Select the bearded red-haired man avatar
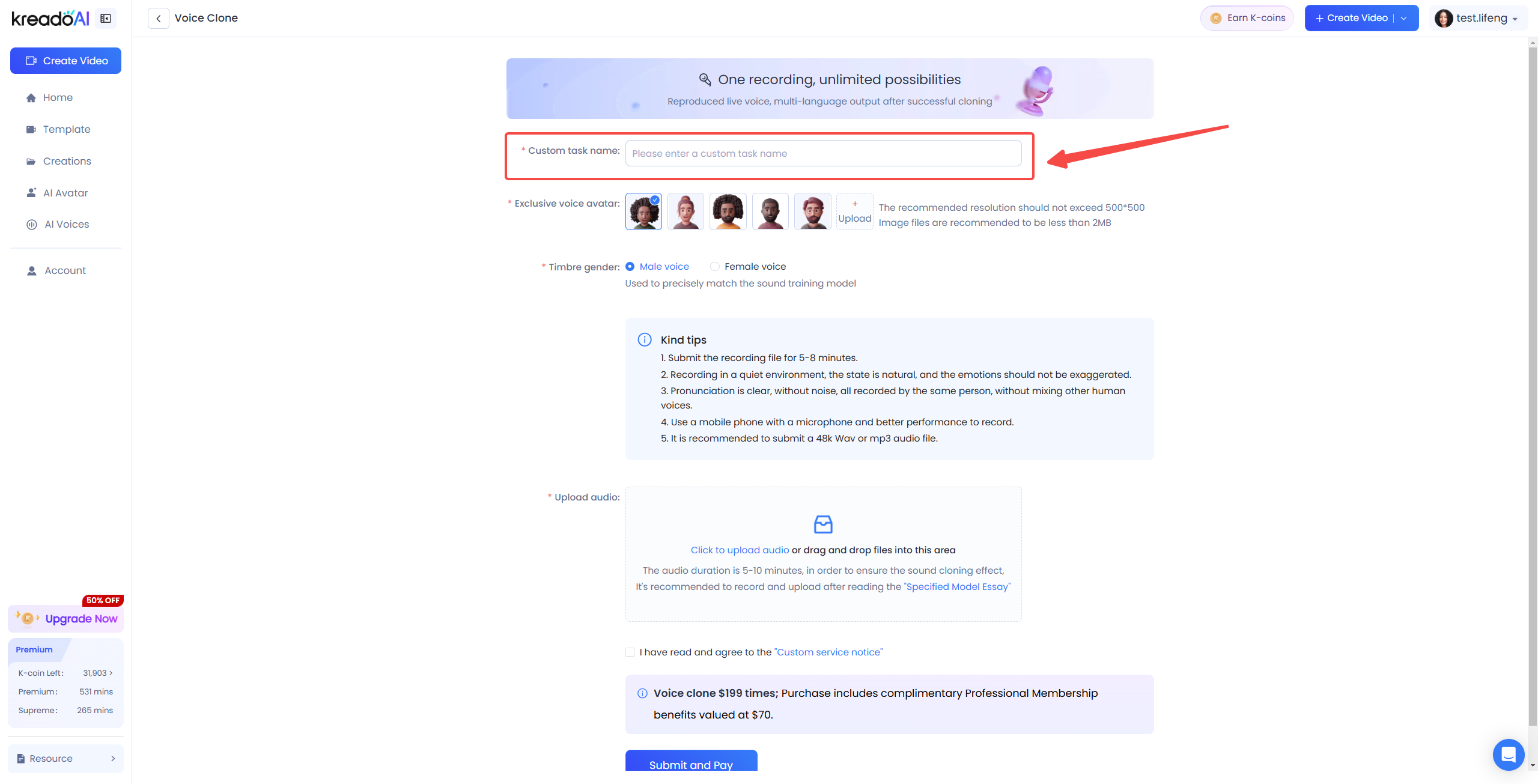 point(812,211)
